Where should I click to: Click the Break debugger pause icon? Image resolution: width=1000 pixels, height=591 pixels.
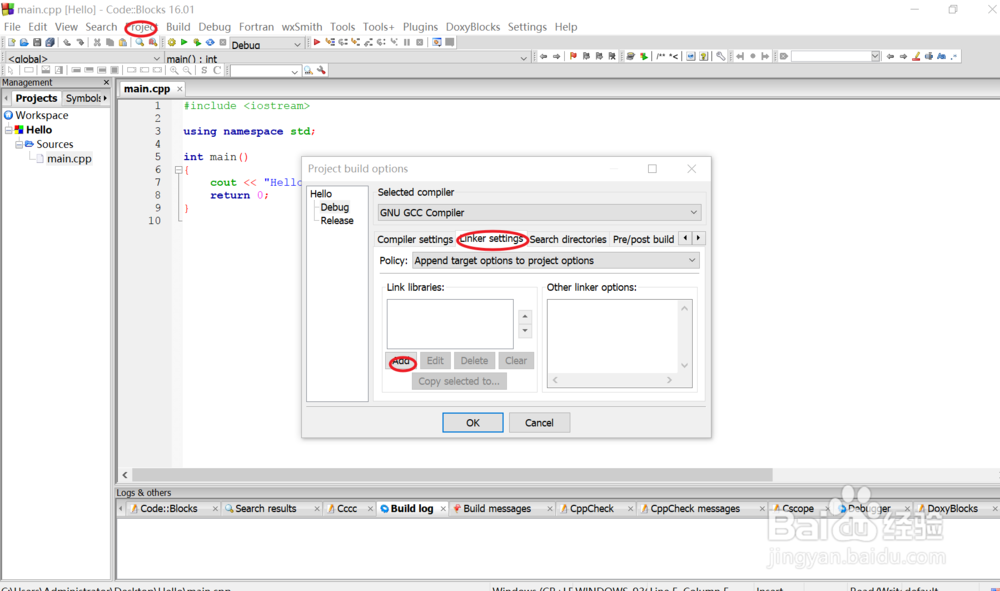407,42
